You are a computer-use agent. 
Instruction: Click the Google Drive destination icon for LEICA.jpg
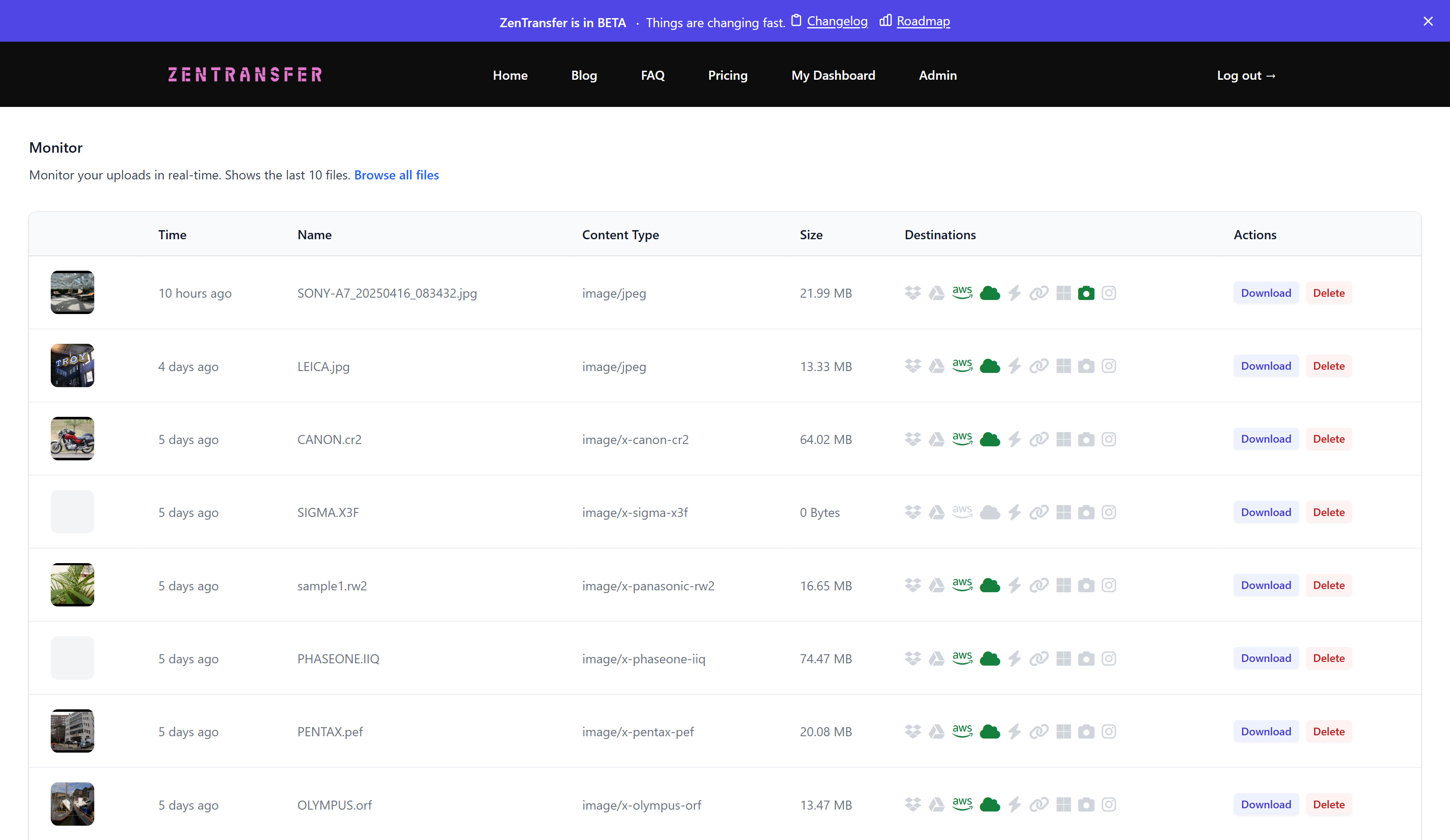click(x=937, y=366)
